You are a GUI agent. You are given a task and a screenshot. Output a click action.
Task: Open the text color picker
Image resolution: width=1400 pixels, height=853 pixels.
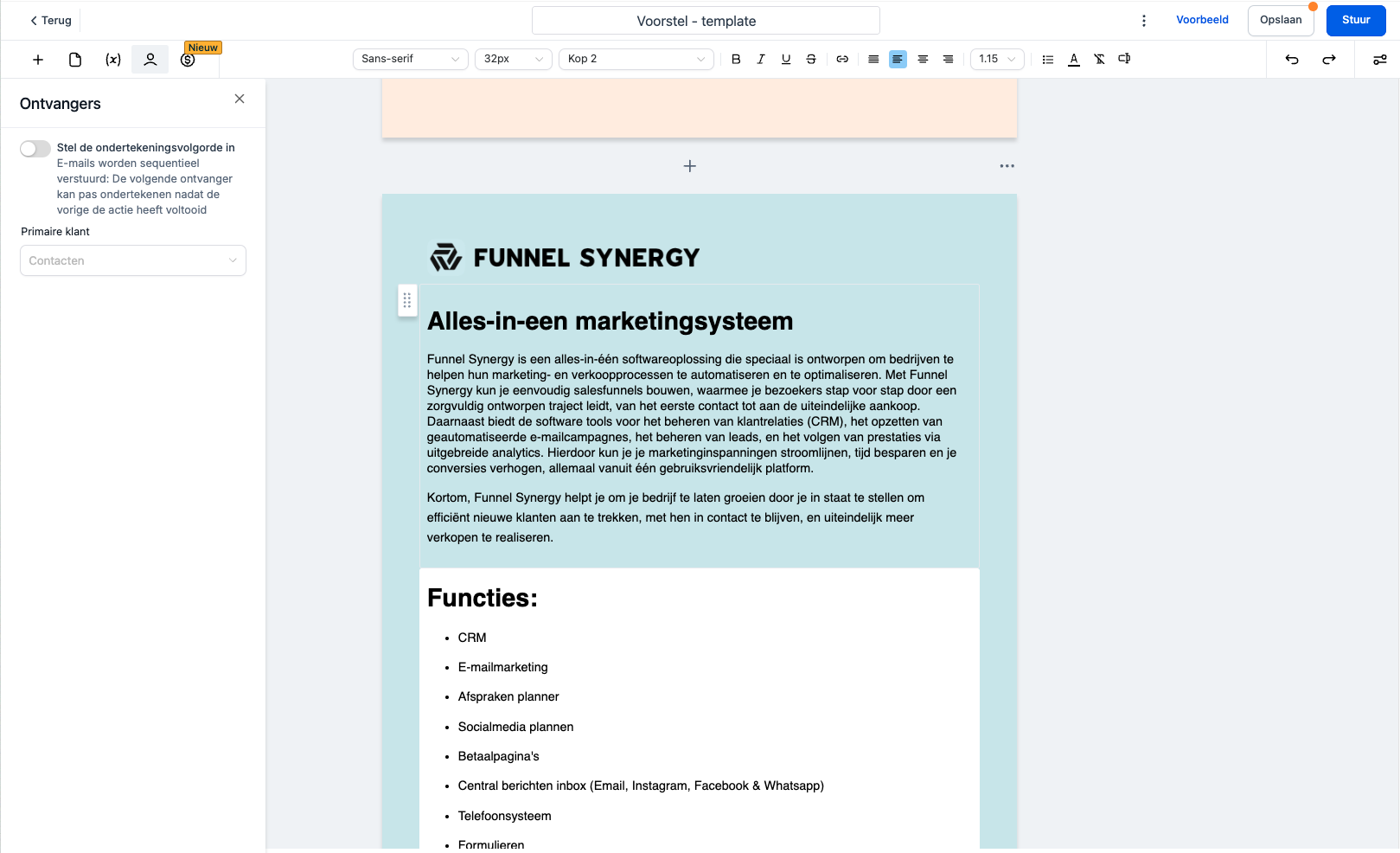tap(1074, 59)
